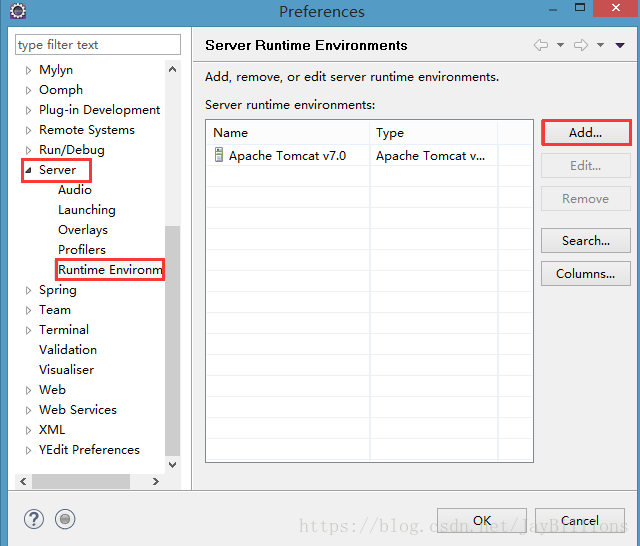This screenshot has height=546, width=640.
Task: Open the forward history dropdown arrow
Action: 600,45
